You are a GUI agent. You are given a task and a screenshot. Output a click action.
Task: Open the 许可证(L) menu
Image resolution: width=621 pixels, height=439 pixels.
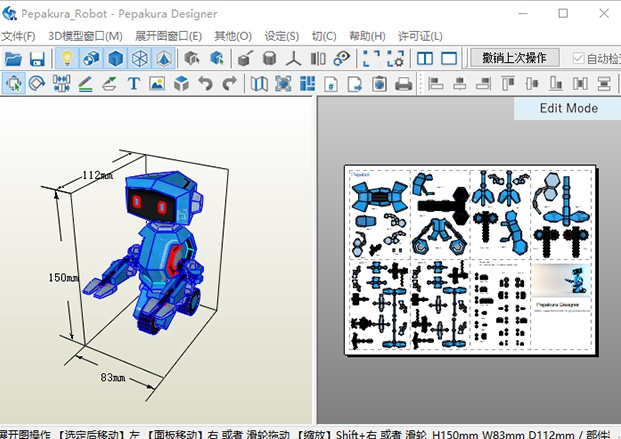click(420, 36)
